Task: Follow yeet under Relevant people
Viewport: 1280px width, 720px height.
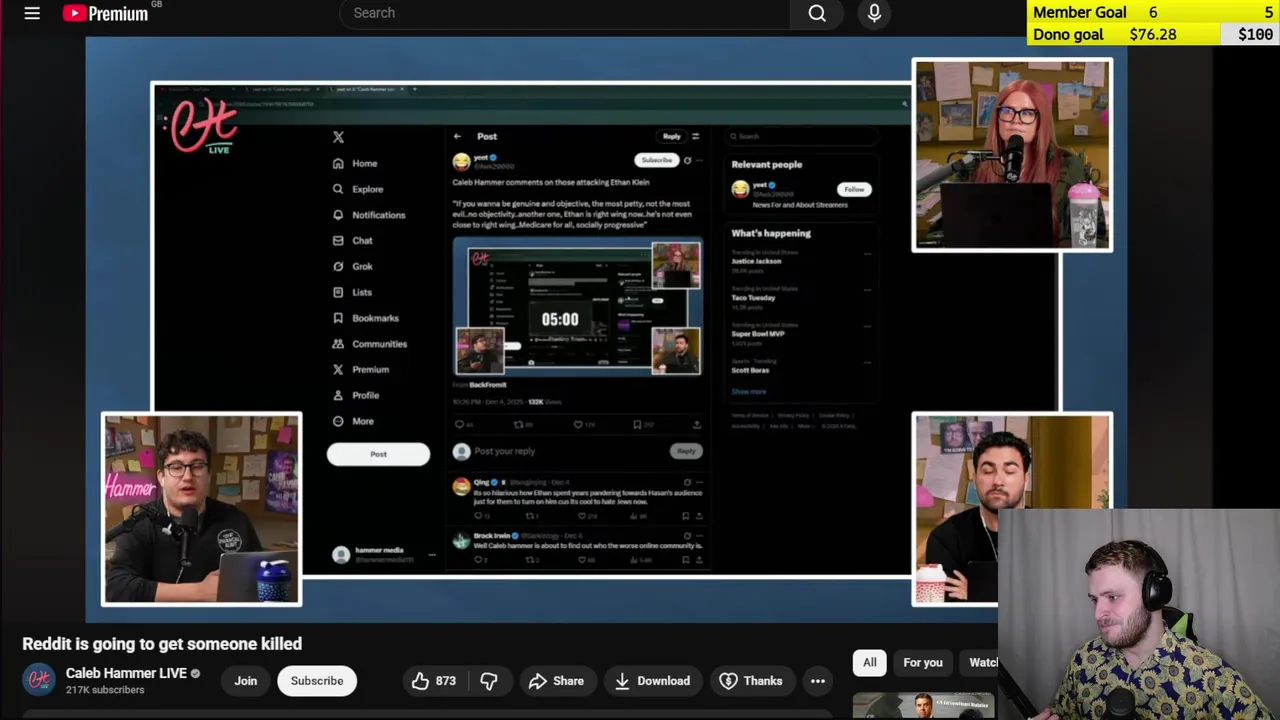Action: [x=854, y=189]
